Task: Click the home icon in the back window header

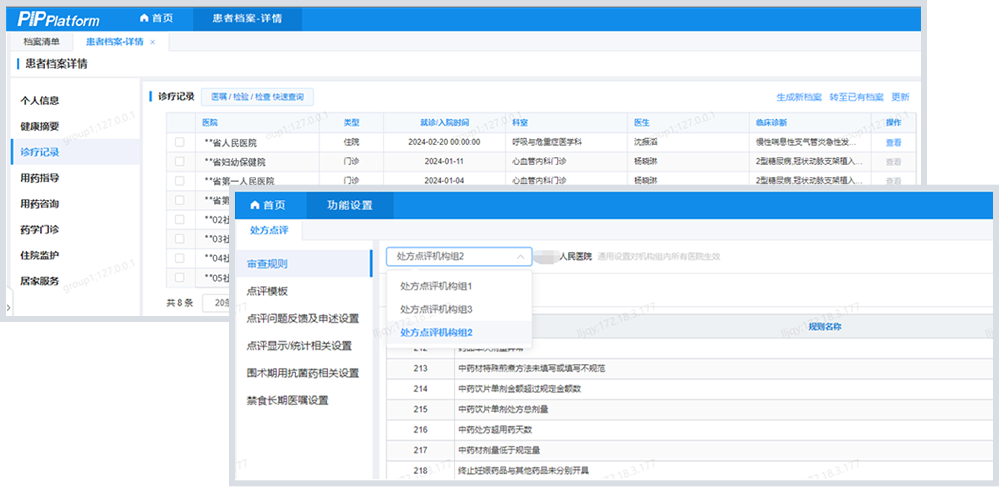Action: pyautogui.click(x=145, y=19)
